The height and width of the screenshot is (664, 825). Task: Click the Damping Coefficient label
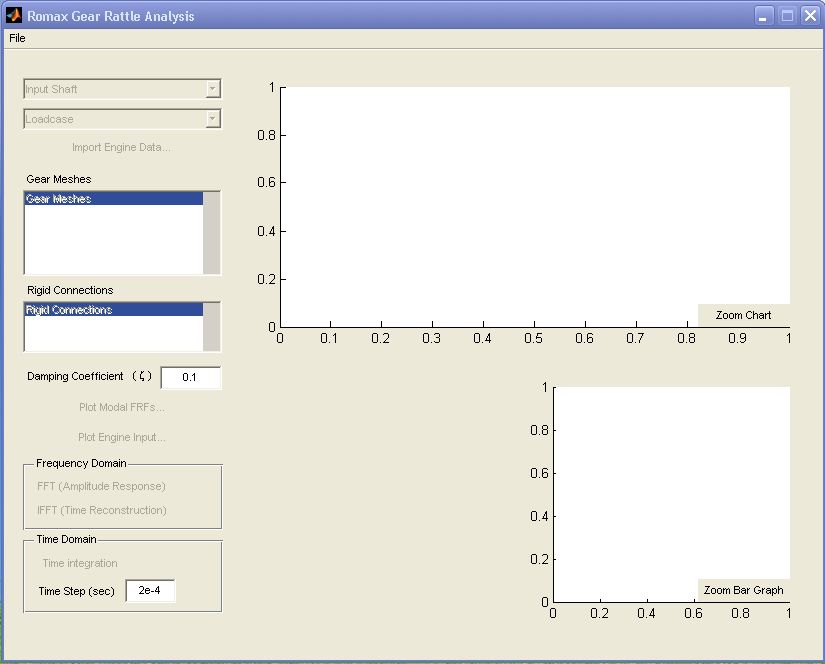[x=89, y=376]
